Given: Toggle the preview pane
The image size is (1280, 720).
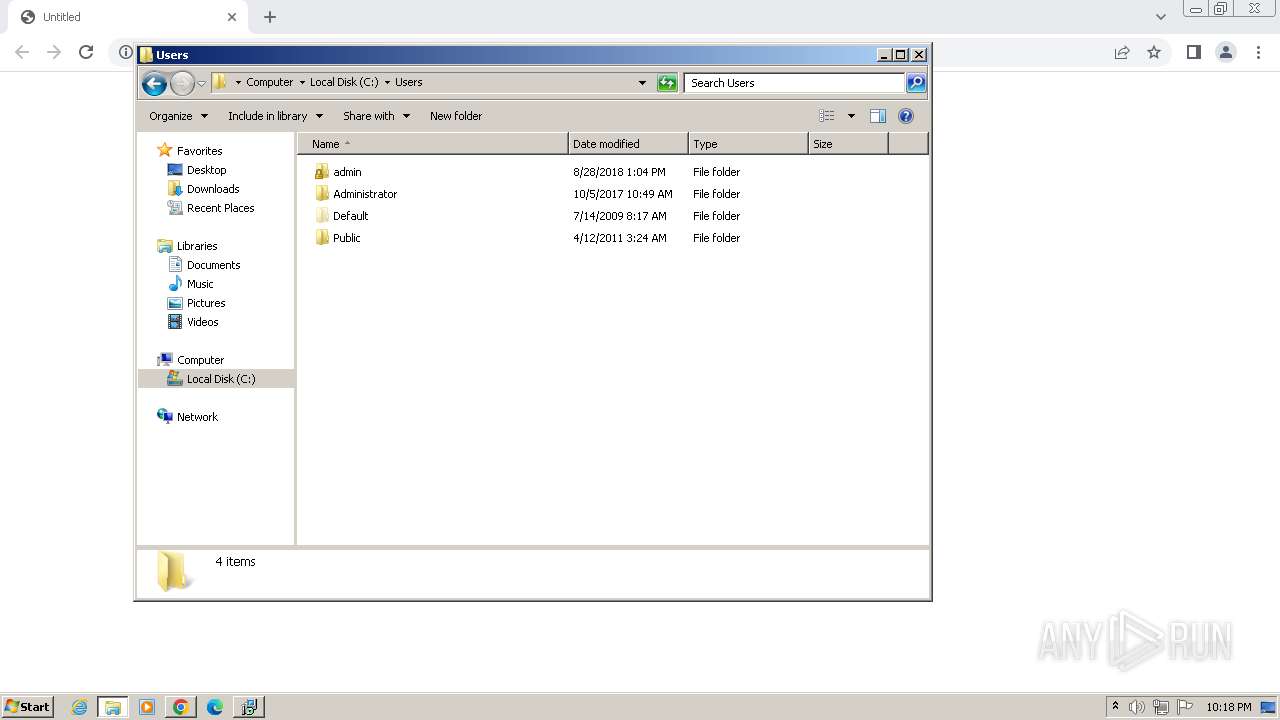Looking at the screenshot, I should point(878,116).
